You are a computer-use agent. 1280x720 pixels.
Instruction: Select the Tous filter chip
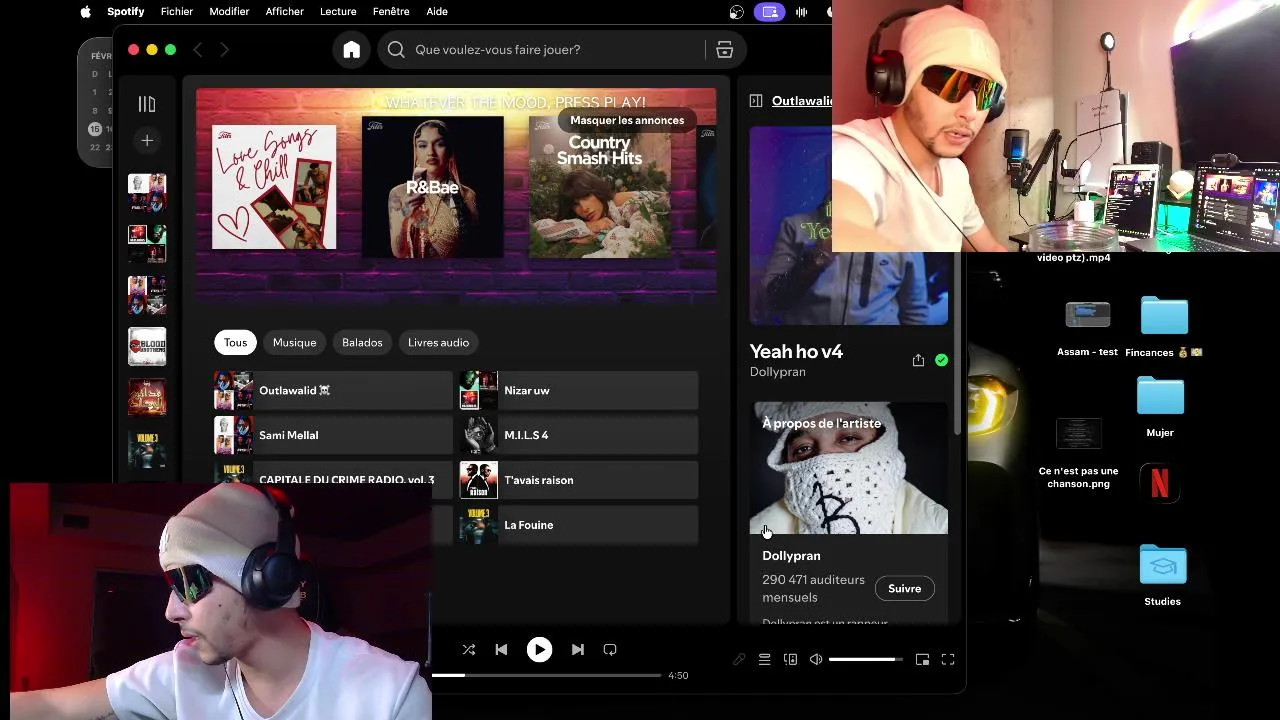(235, 343)
